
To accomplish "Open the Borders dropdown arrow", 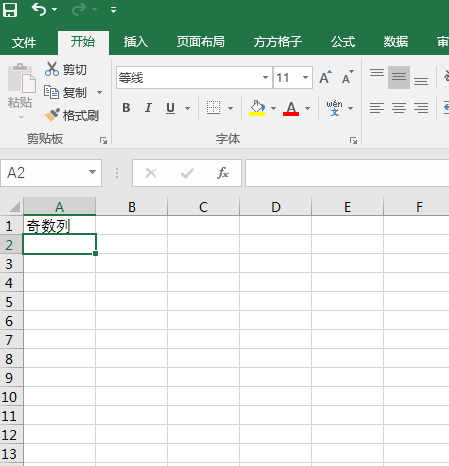I will click(230, 108).
